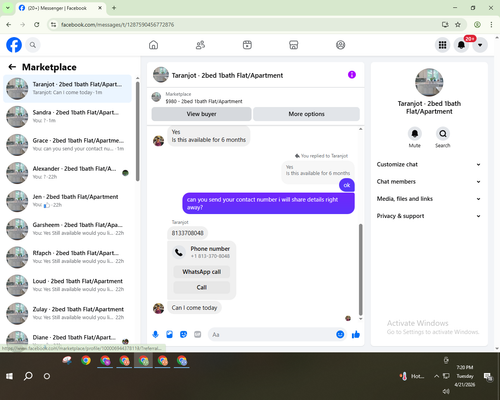Open Chrome three-dot menu
Viewport: 500px width, 400px height.
click(x=491, y=25)
